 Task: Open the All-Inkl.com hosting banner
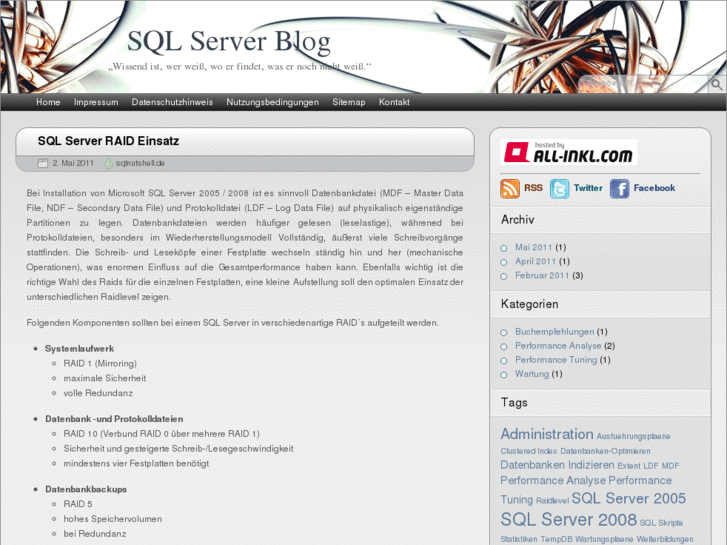click(568, 152)
